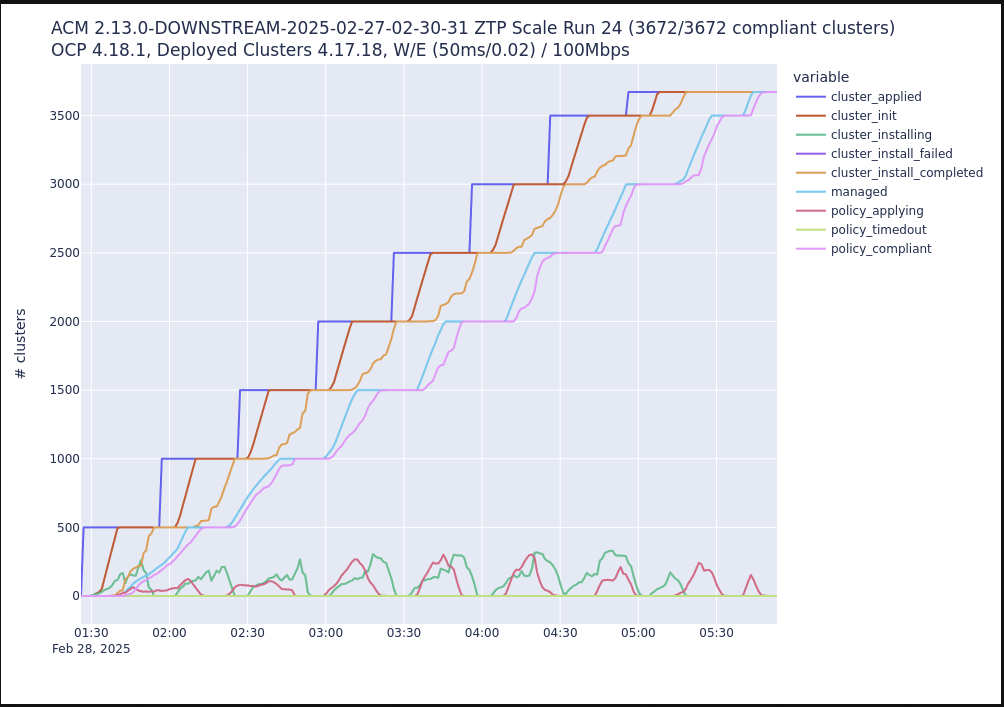The width and height of the screenshot is (1004, 707).
Task: Click the red-brown cluster_init line swatch
Action: (x=811, y=116)
